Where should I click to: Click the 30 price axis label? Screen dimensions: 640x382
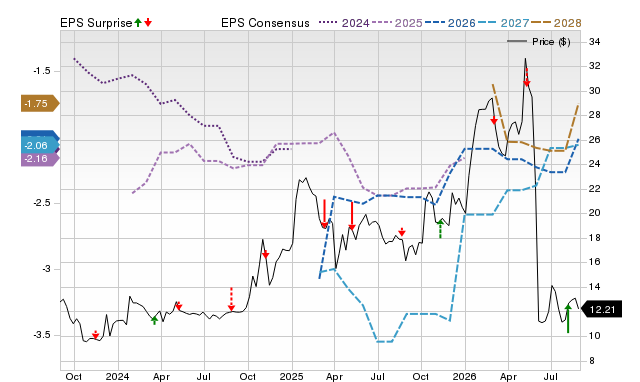tap(594, 91)
